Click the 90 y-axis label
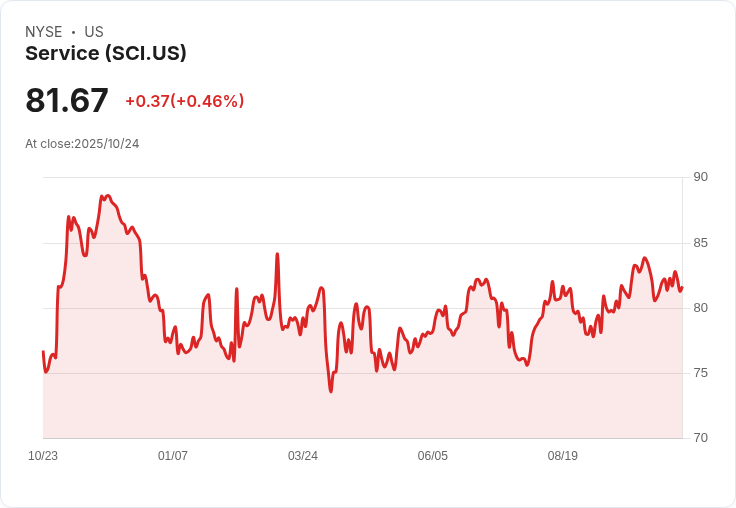 click(x=700, y=177)
